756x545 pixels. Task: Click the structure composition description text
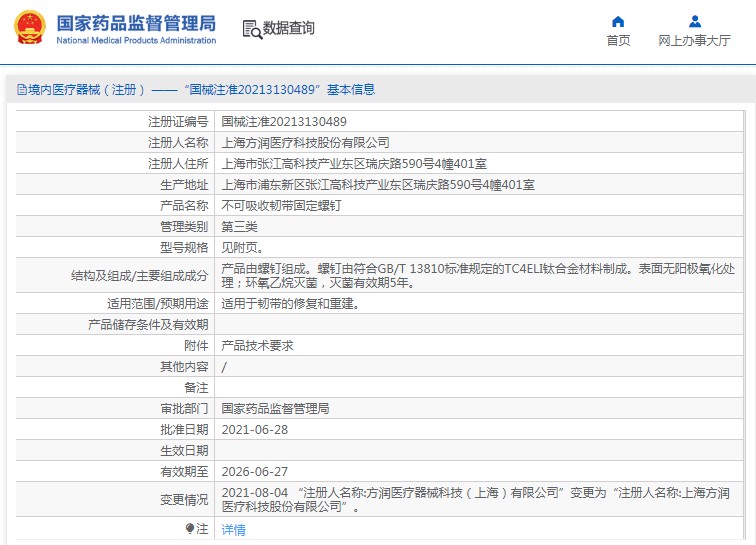click(x=478, y=275)
